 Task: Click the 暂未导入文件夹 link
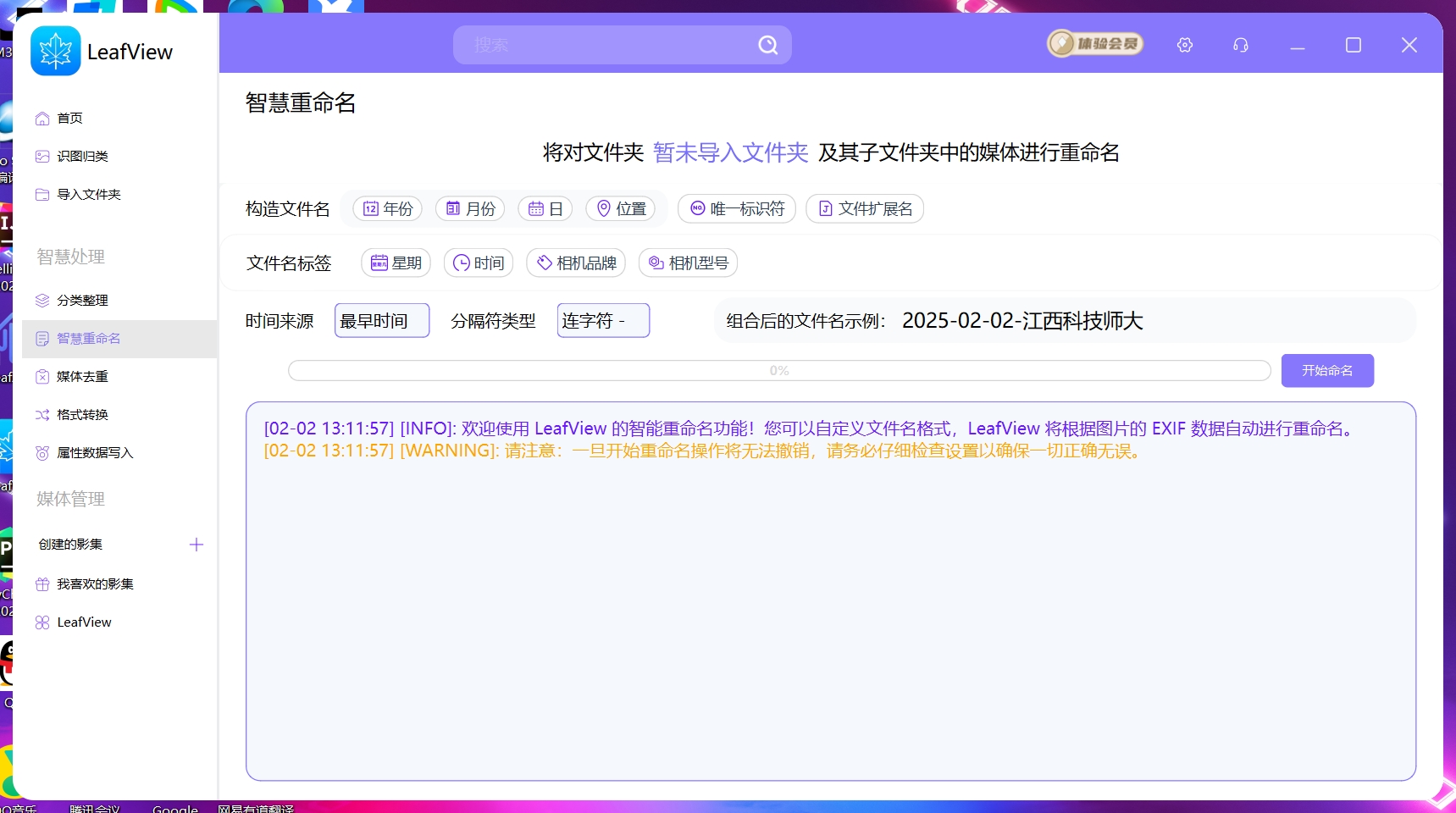731,152
